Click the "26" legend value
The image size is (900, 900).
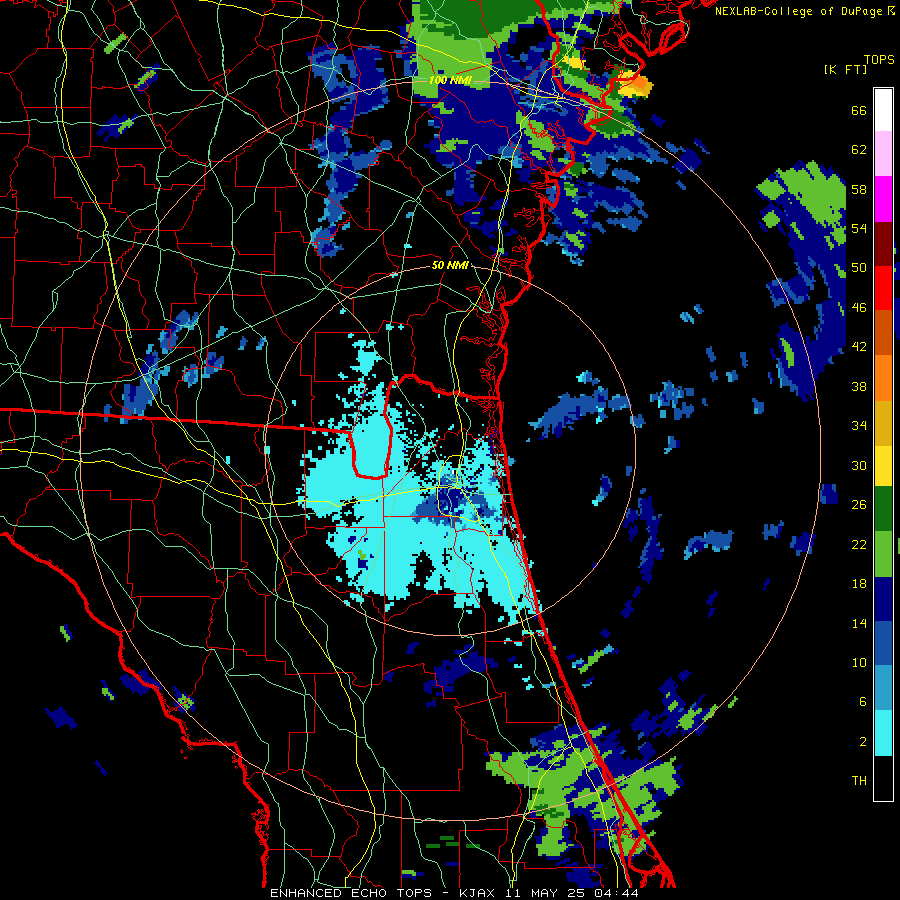(x=859, y=505)
